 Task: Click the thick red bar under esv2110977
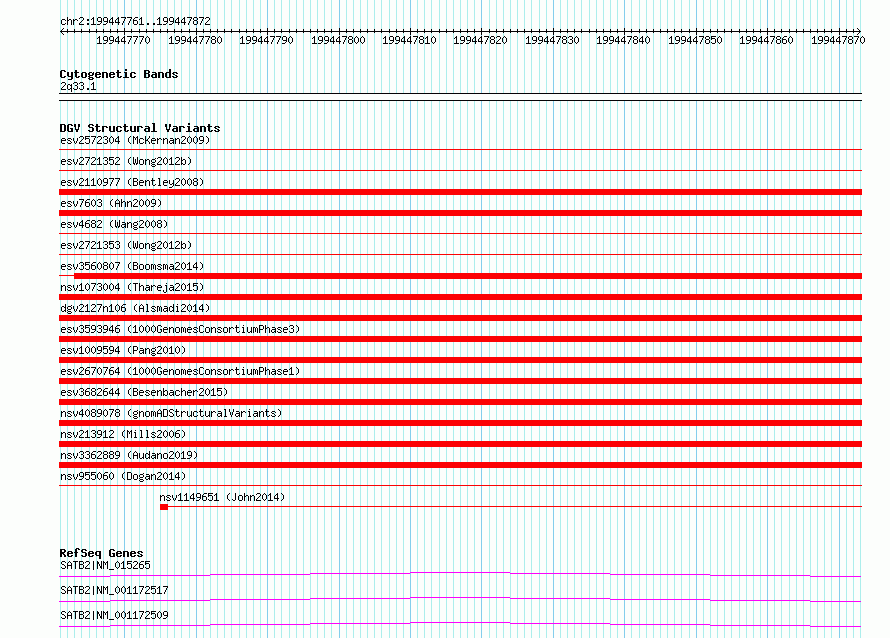[x=460, y=192]
